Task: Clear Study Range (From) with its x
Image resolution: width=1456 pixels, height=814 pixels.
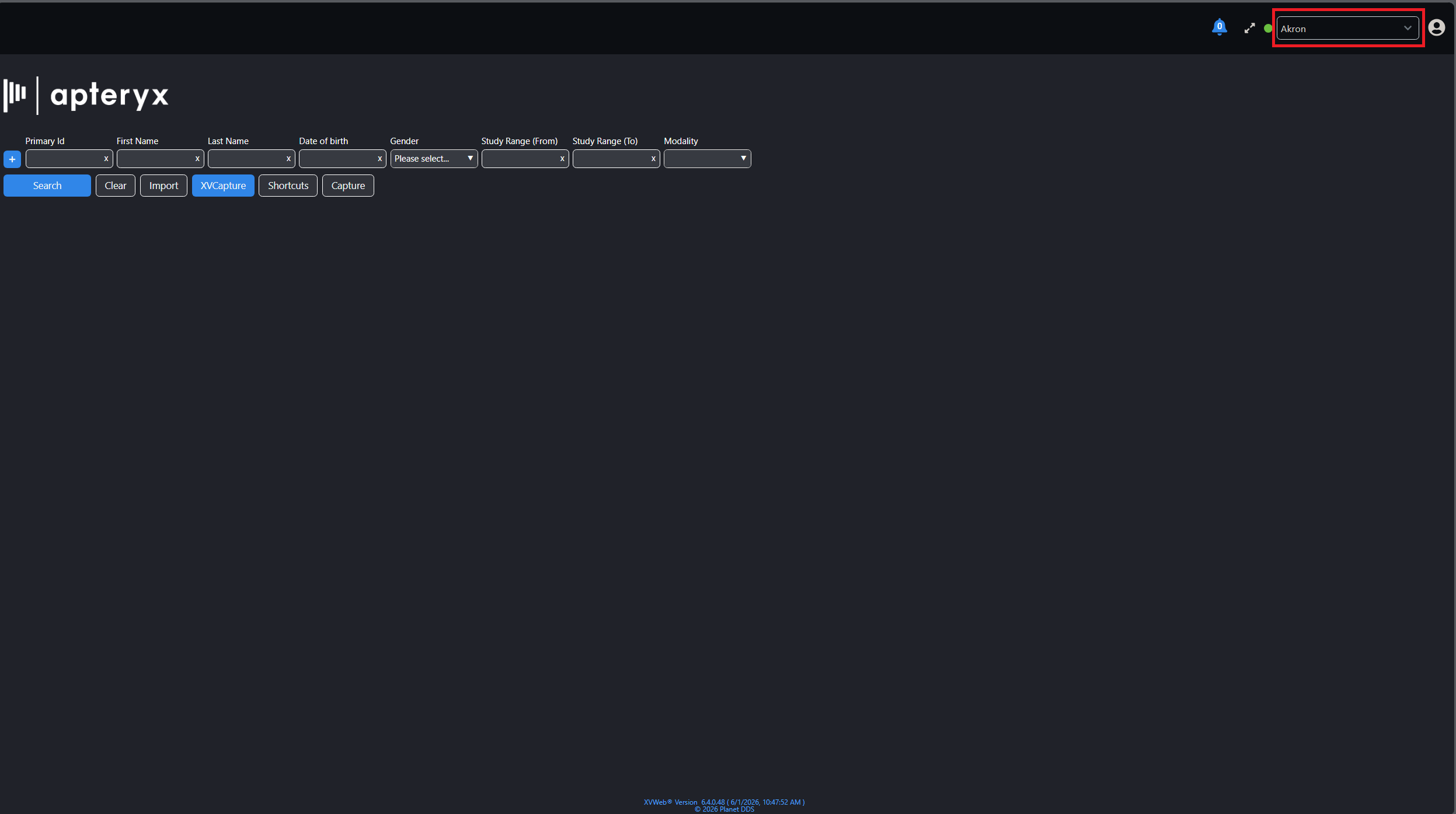Action: pyautogui.click(x=562, y=158)
